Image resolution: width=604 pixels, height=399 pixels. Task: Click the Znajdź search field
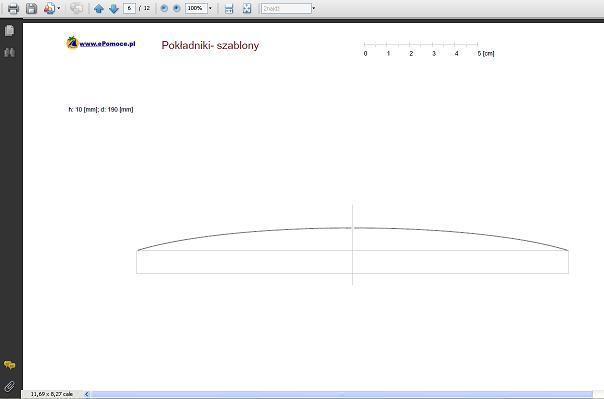[286, 8]
